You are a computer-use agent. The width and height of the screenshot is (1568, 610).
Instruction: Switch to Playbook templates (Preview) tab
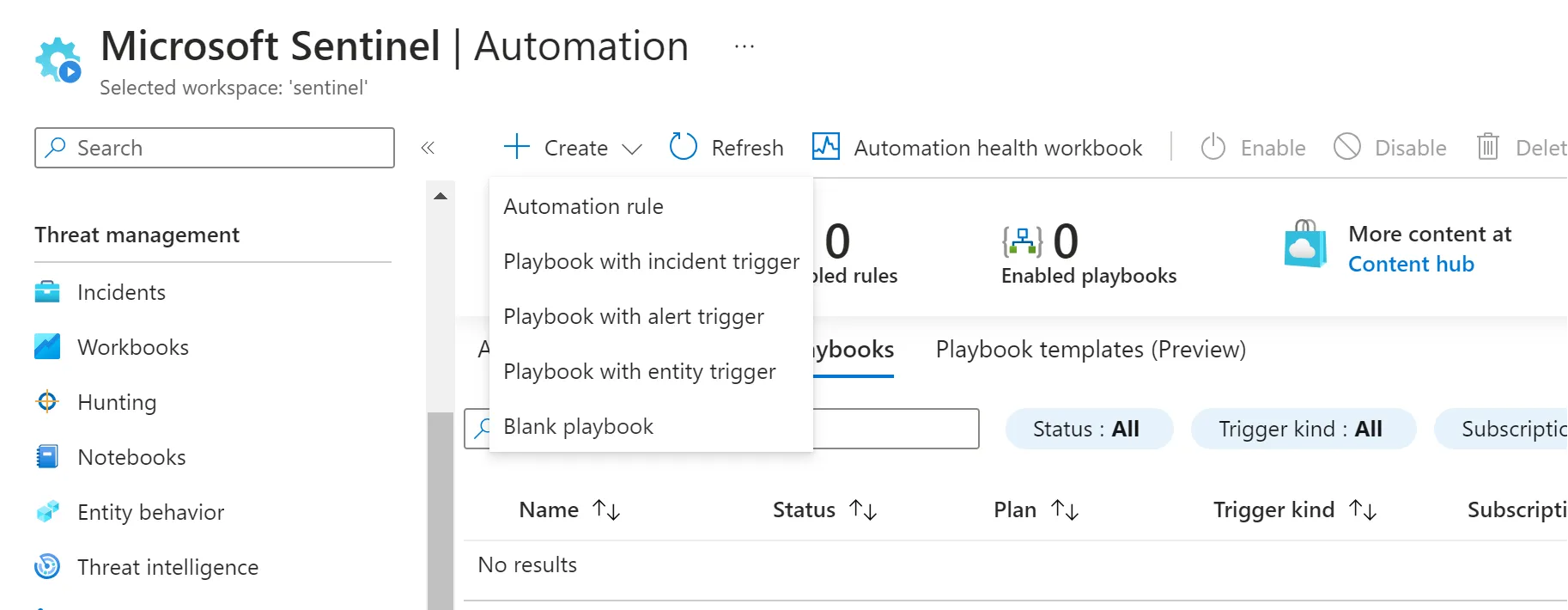click(1091, 350)
